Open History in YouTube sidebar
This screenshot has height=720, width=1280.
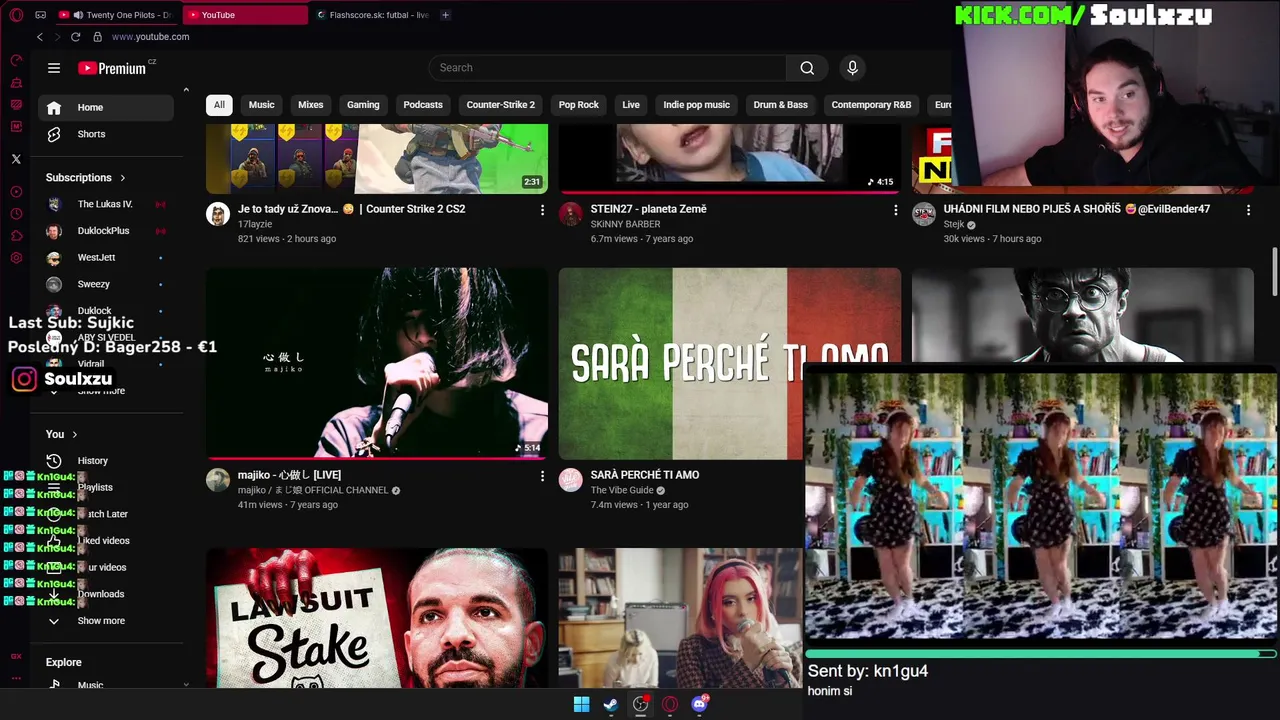(105, 461)
